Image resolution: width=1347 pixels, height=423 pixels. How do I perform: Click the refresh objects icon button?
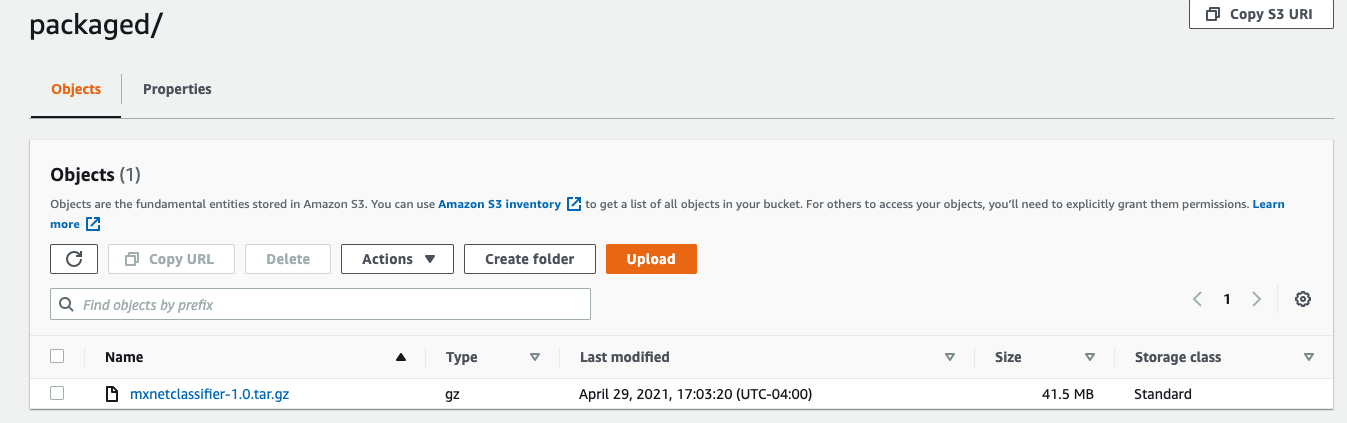tap(74, 259)
